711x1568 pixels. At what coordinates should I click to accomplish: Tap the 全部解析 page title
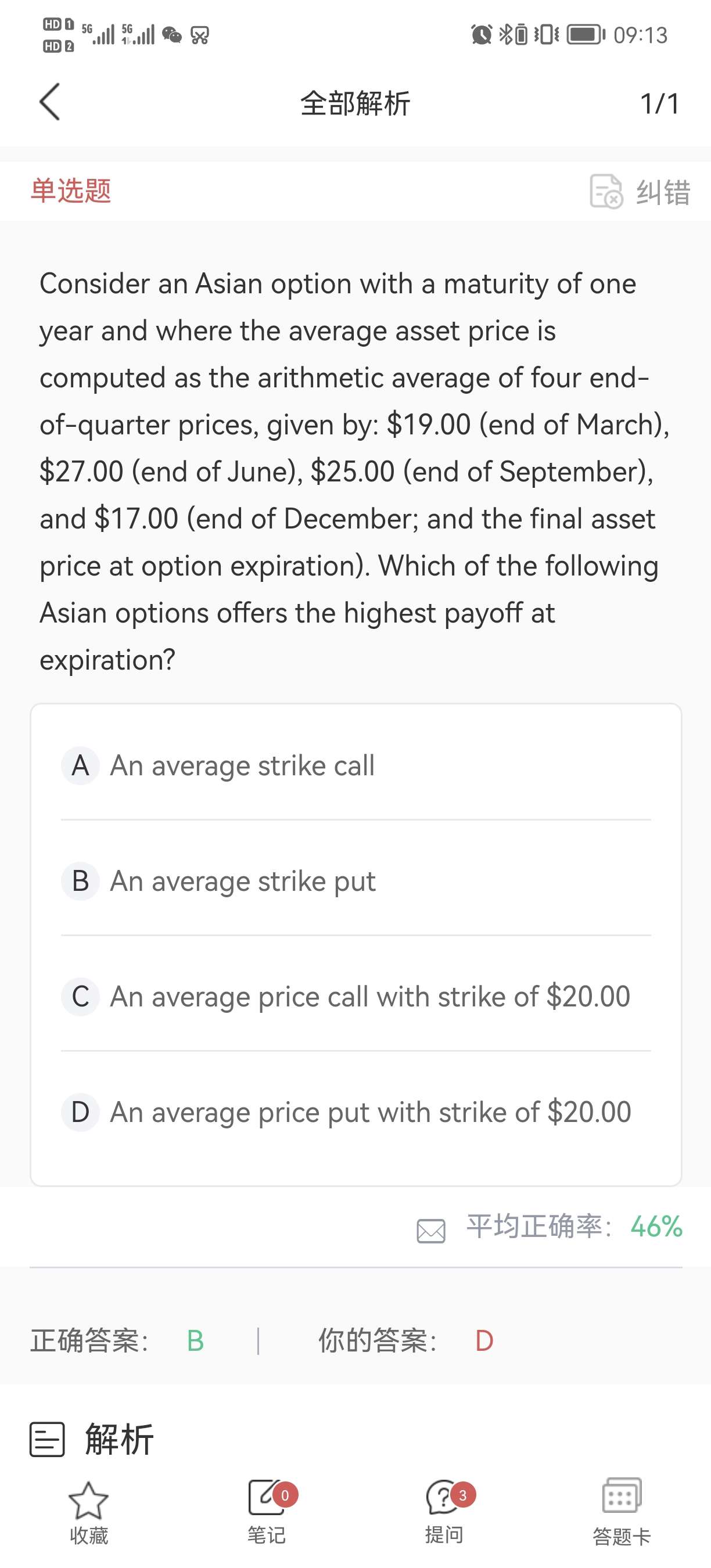coord(355,103)
